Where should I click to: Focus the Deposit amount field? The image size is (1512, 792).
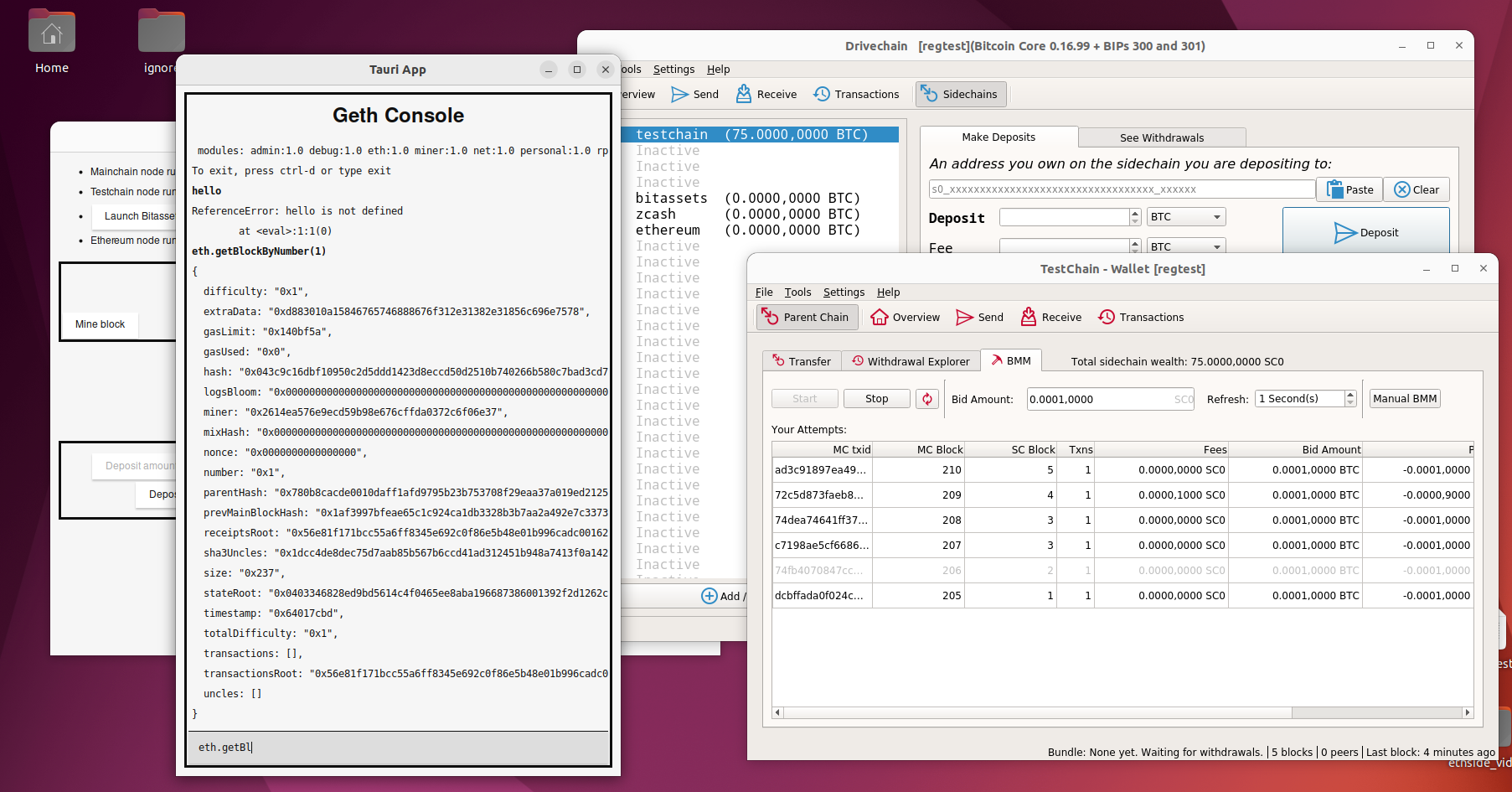point(135,466)
